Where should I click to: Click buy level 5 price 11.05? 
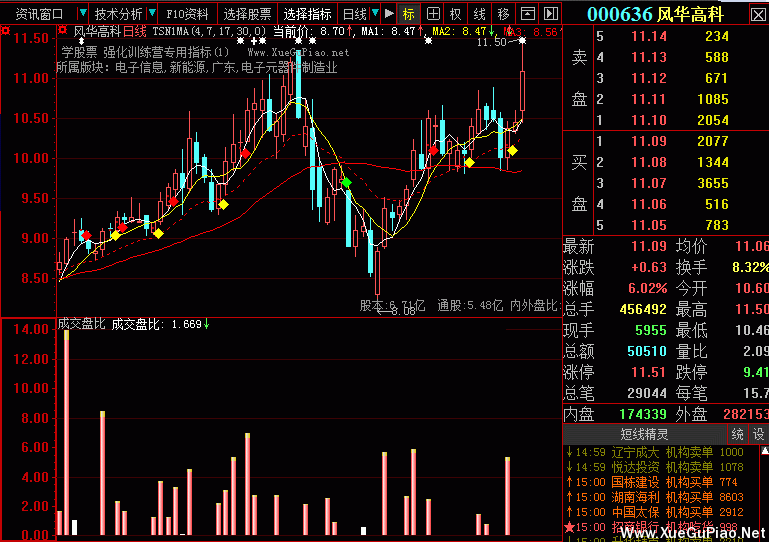649,225
